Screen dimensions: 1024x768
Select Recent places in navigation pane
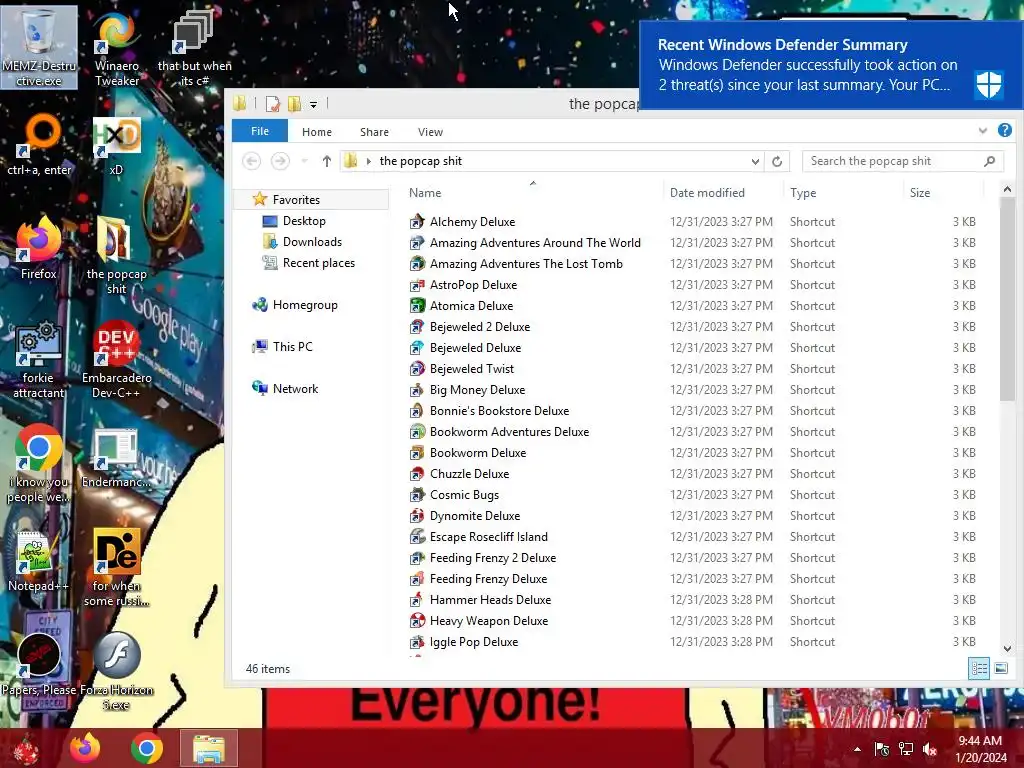pos(319,263)
